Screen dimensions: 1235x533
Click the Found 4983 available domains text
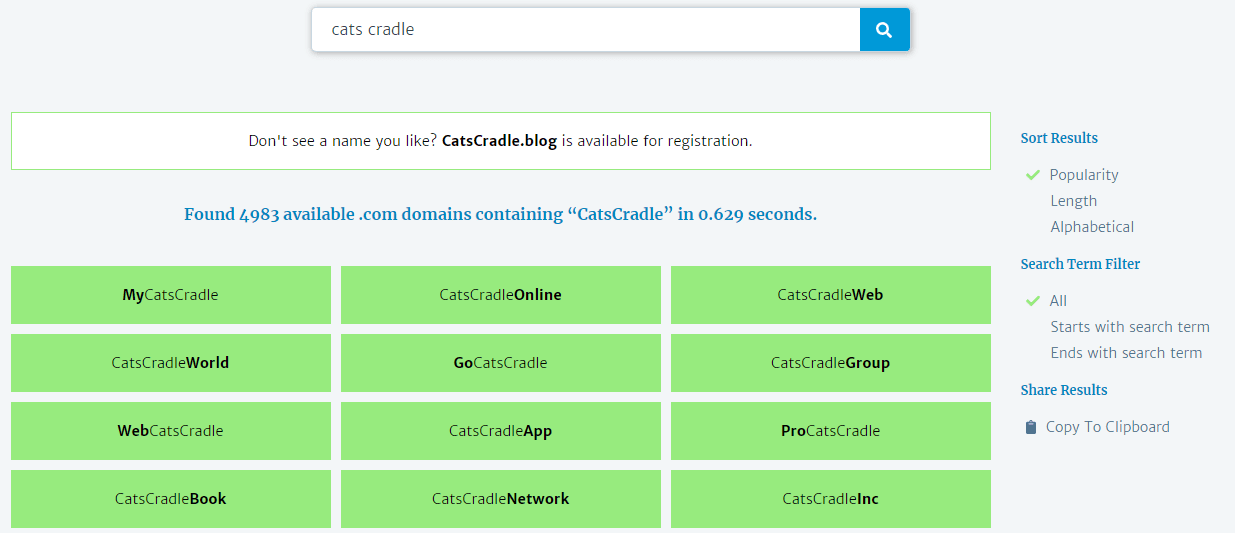pyautogui.click(x=500, y=214)
